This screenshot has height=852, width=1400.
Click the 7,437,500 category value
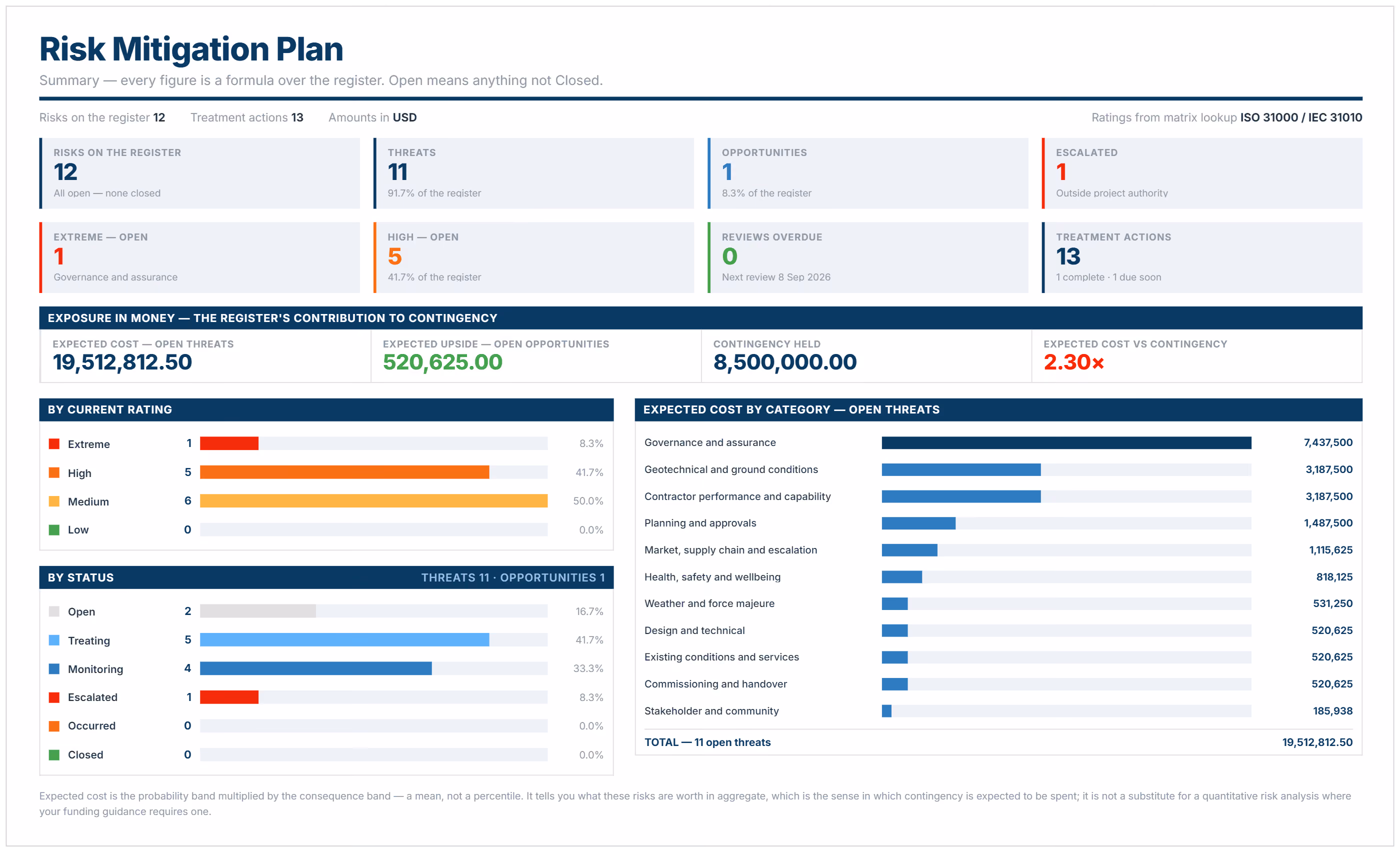pos(1328,442)
